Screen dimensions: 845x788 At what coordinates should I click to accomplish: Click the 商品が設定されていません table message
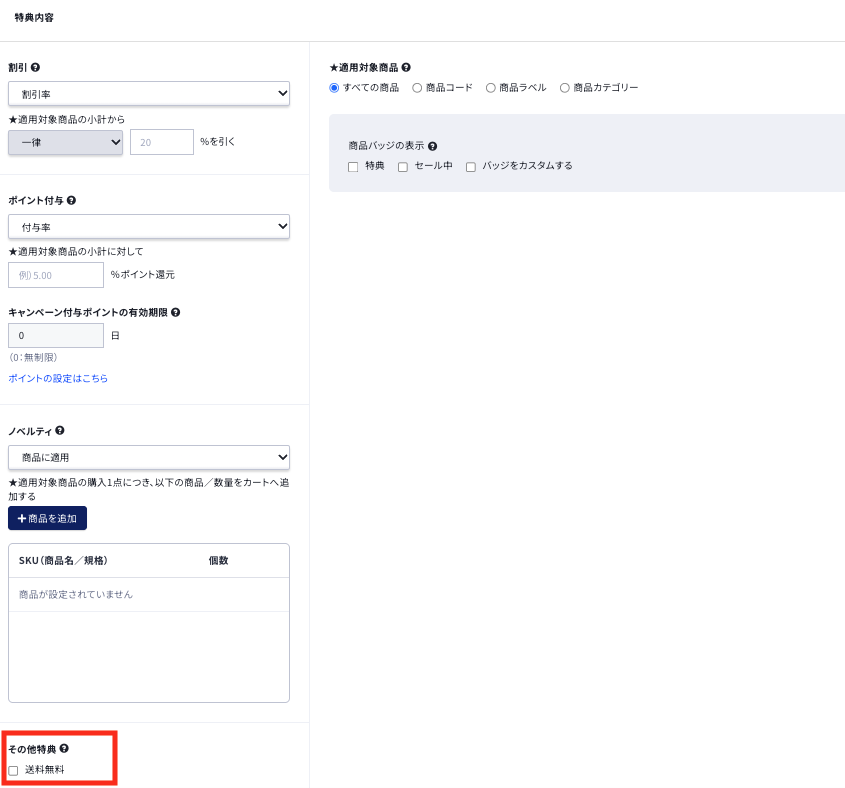[x=75, y=595]
